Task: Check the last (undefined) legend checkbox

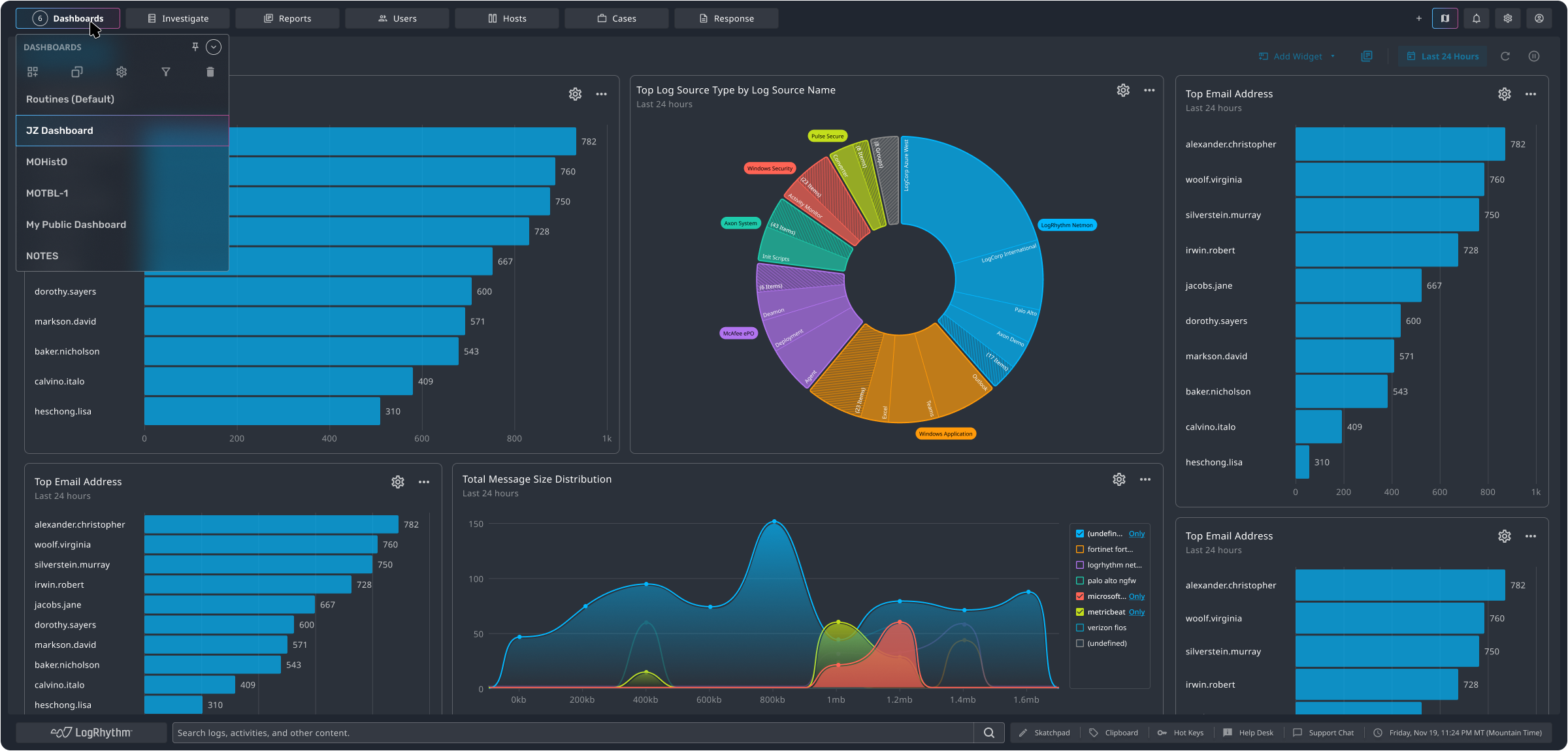Action: point(1080,643)
